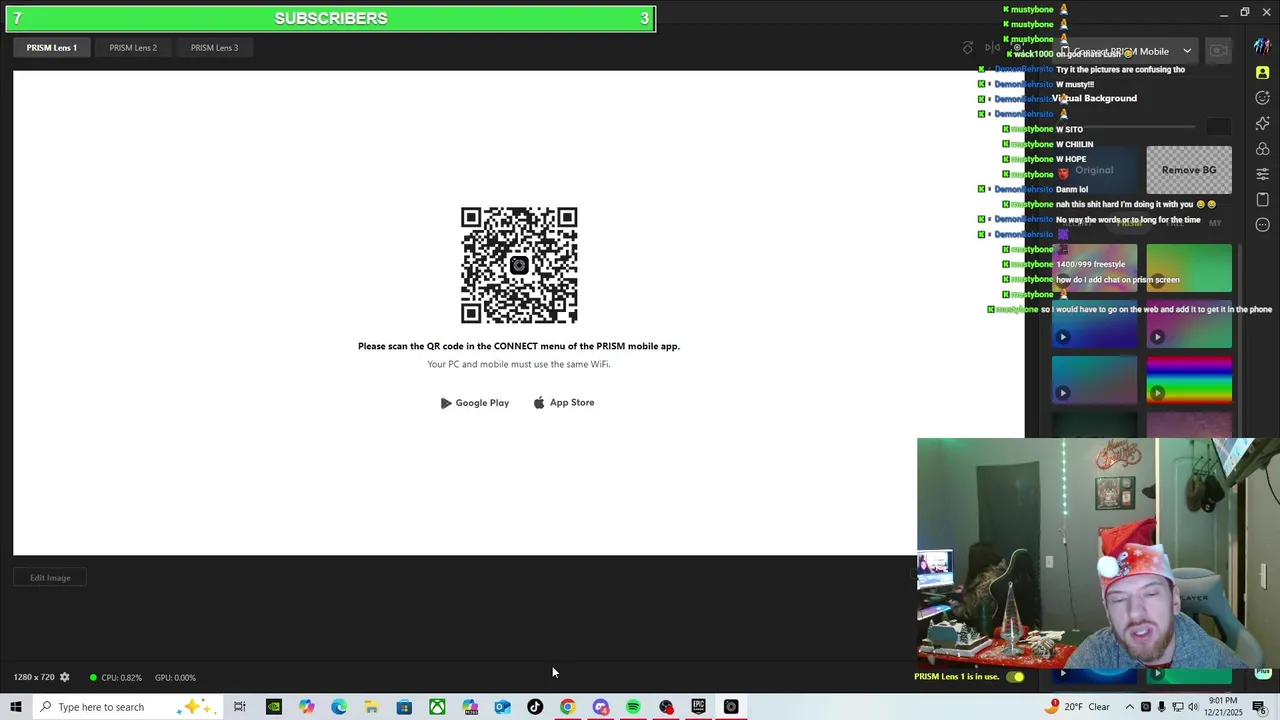Click the mirror flip icon above preview
The image size is (1280, 720).
click(x=992, y=48)
